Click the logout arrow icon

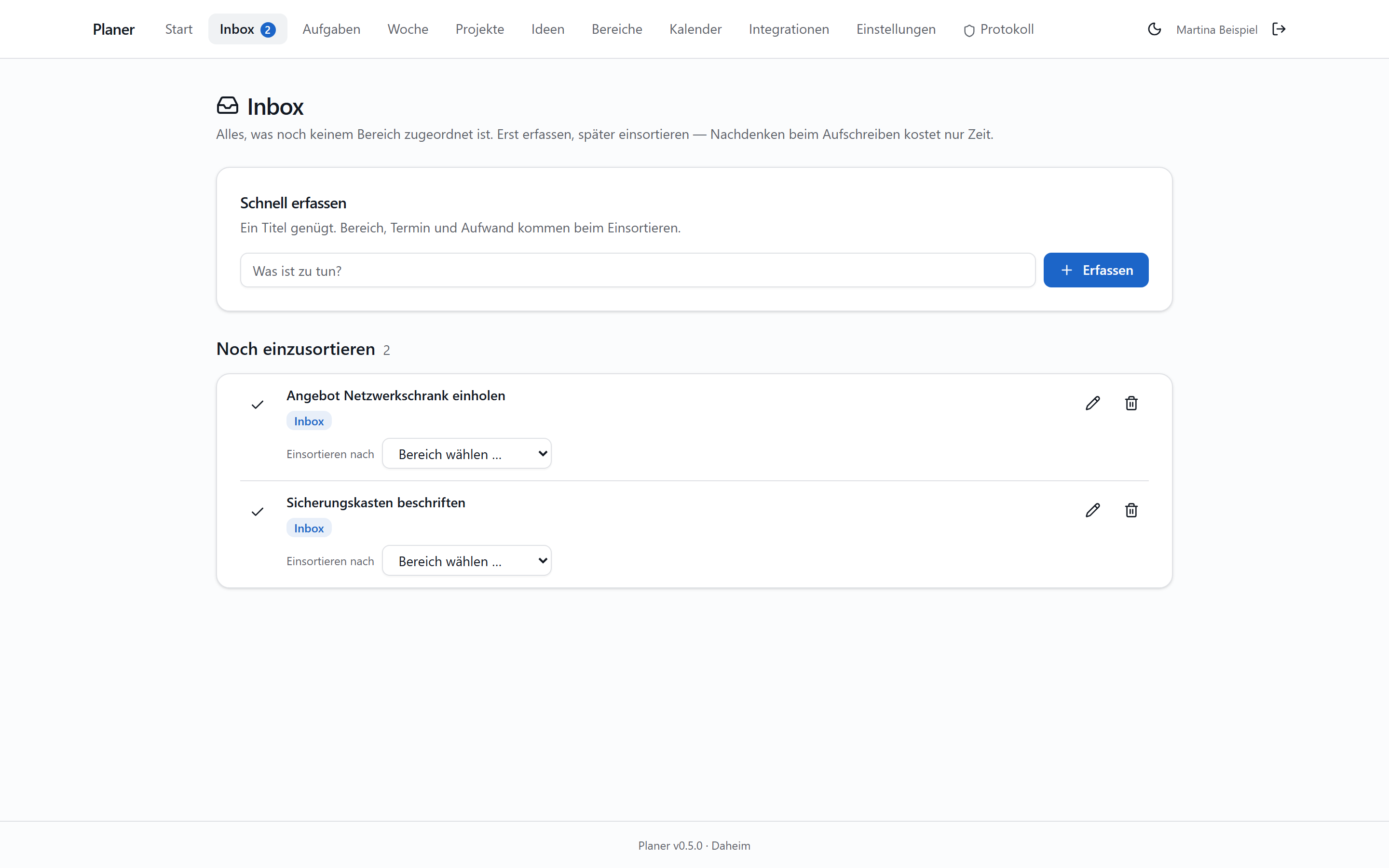1279,29
